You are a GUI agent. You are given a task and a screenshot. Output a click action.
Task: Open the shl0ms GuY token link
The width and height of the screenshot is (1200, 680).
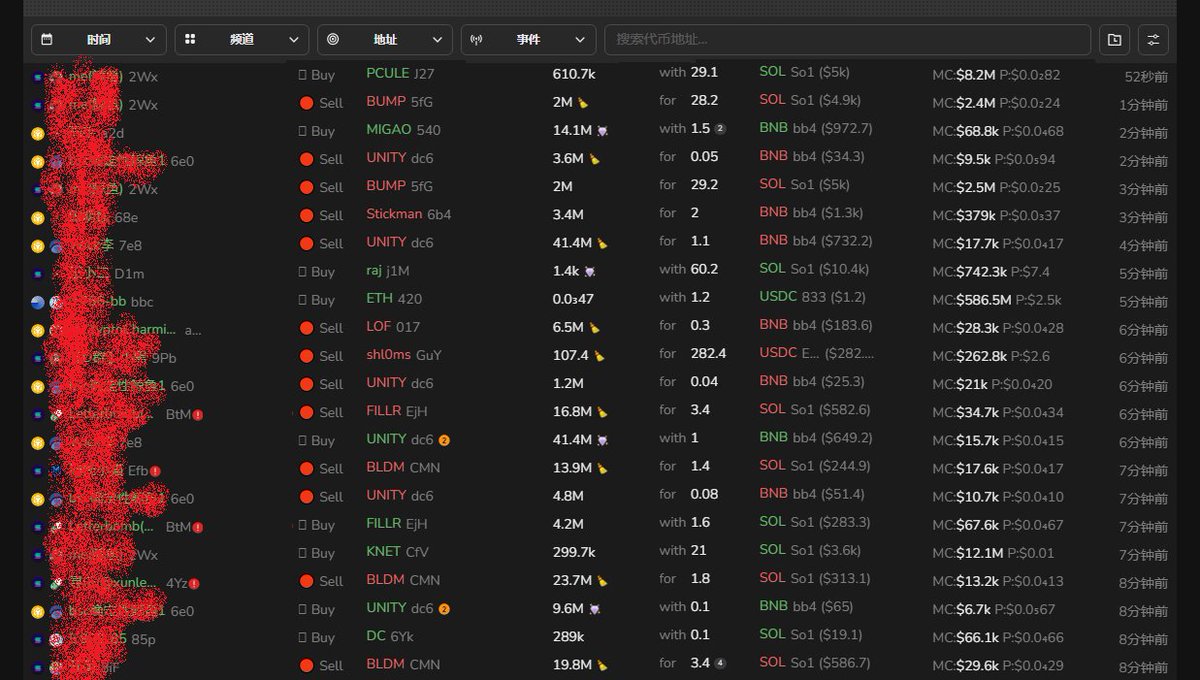404,355
